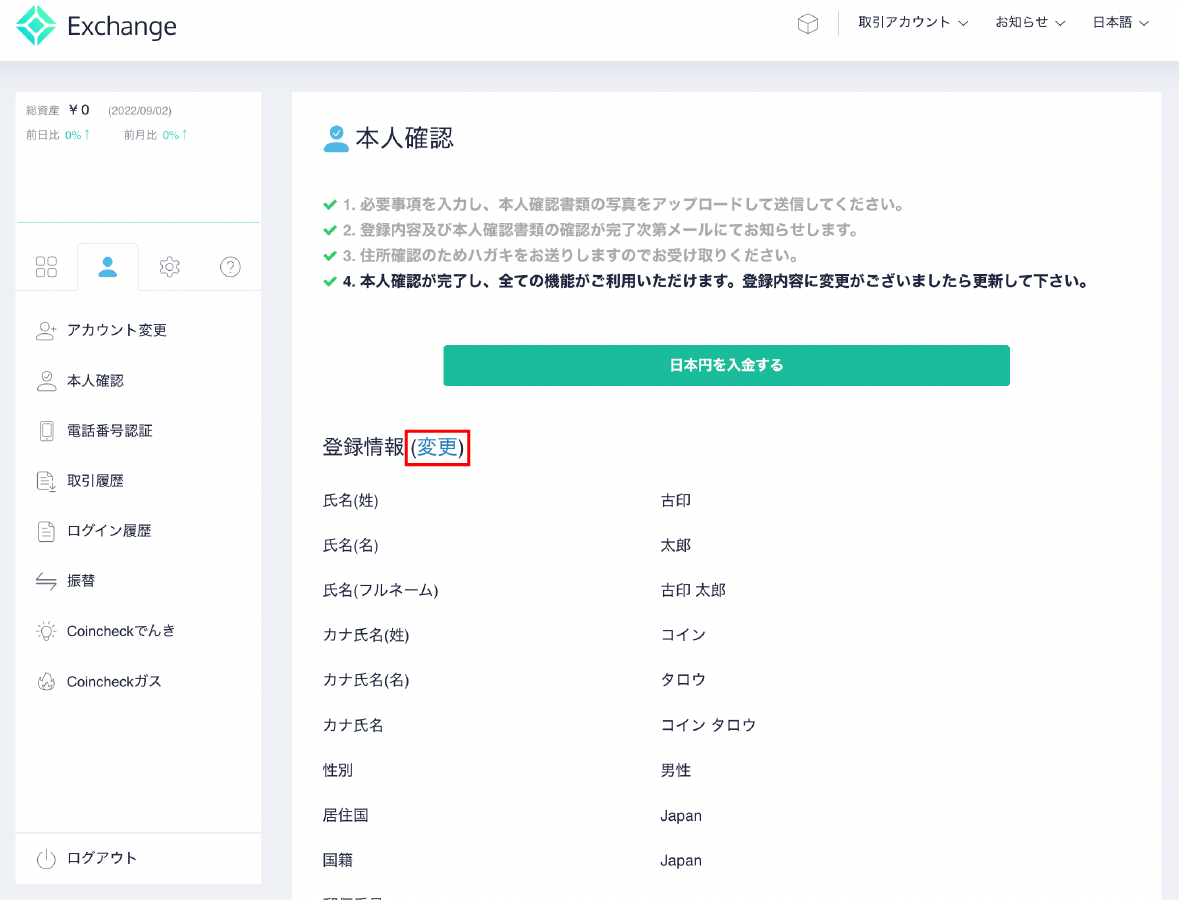1179x900 pixels.
Task: Go to 電話番号認証 menu item
Action: click(x=109, y=431)
